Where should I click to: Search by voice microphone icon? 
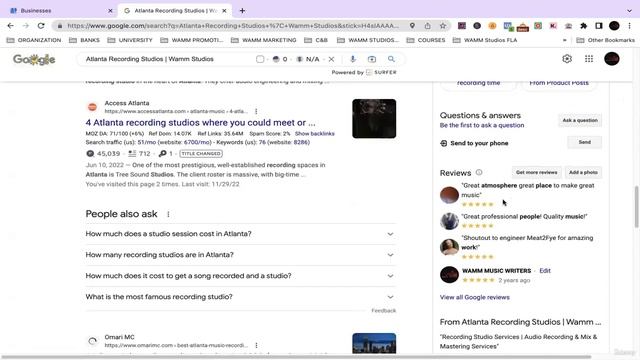click(x=353, y=59)
